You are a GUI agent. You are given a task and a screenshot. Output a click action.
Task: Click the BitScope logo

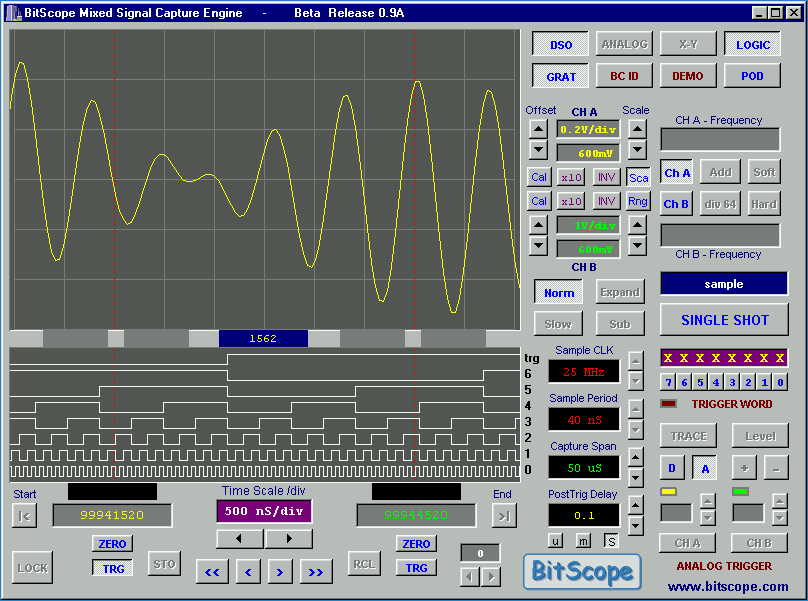coord(583,571)
